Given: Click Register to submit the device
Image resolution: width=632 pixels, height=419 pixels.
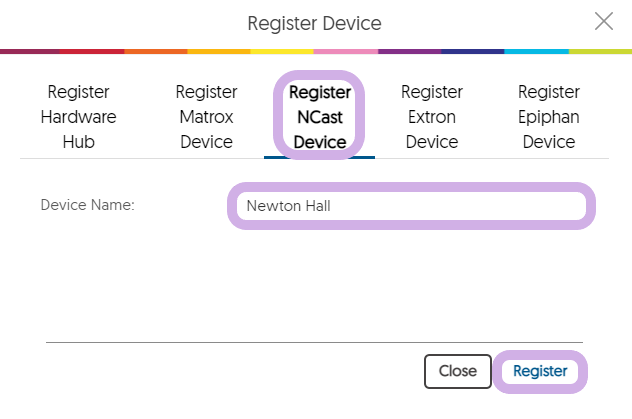Looking at the screenshot, I should 540,371.
